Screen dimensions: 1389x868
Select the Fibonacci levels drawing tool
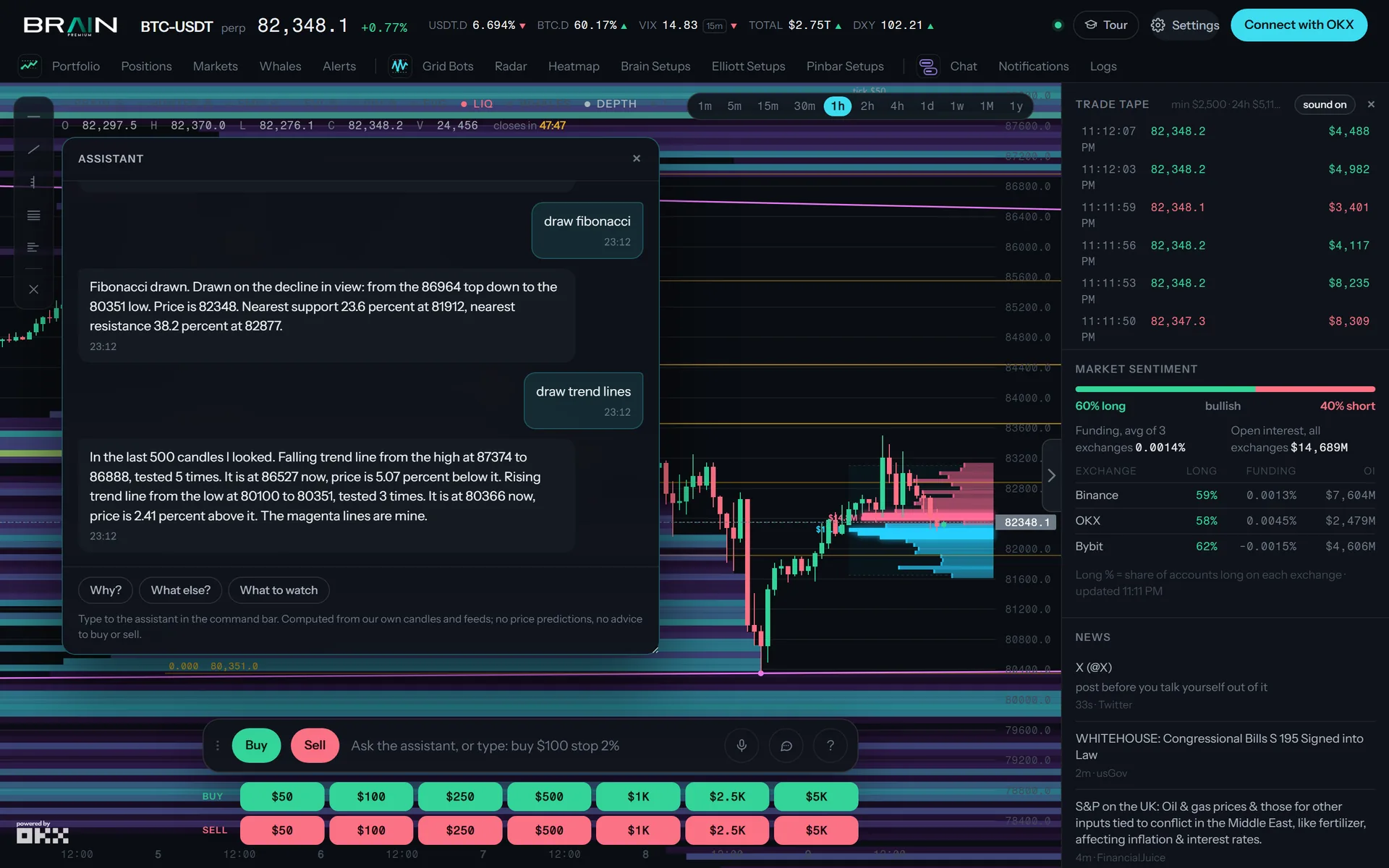tap(33, 216)
